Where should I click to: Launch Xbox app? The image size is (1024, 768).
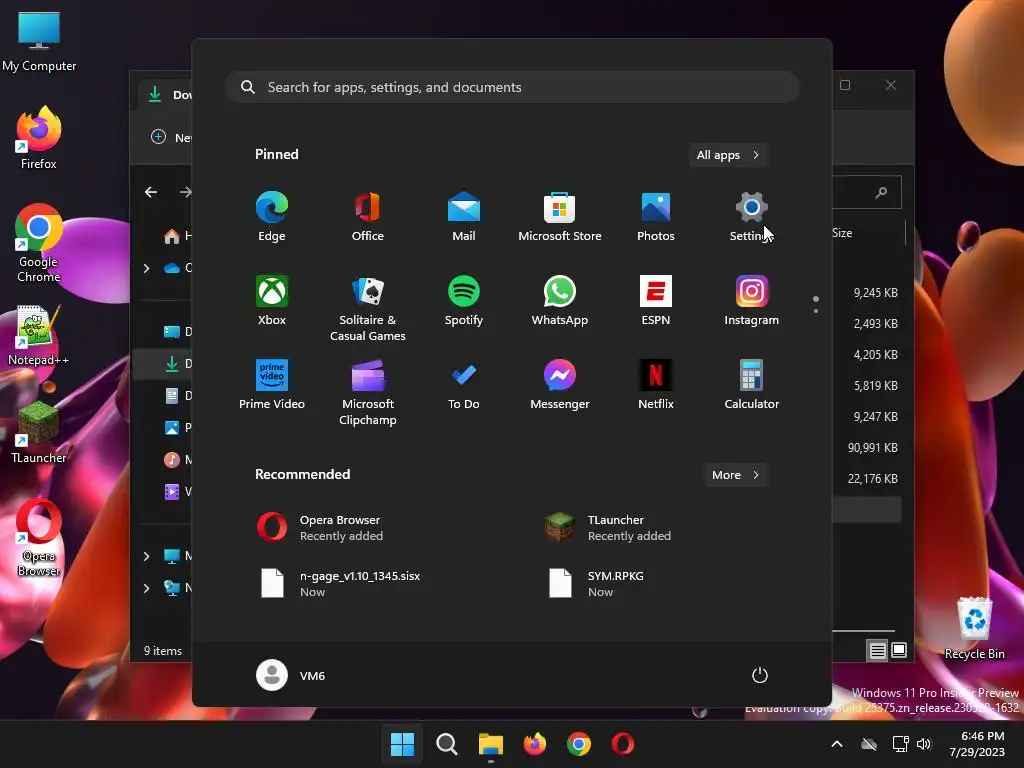click(272, 300)
